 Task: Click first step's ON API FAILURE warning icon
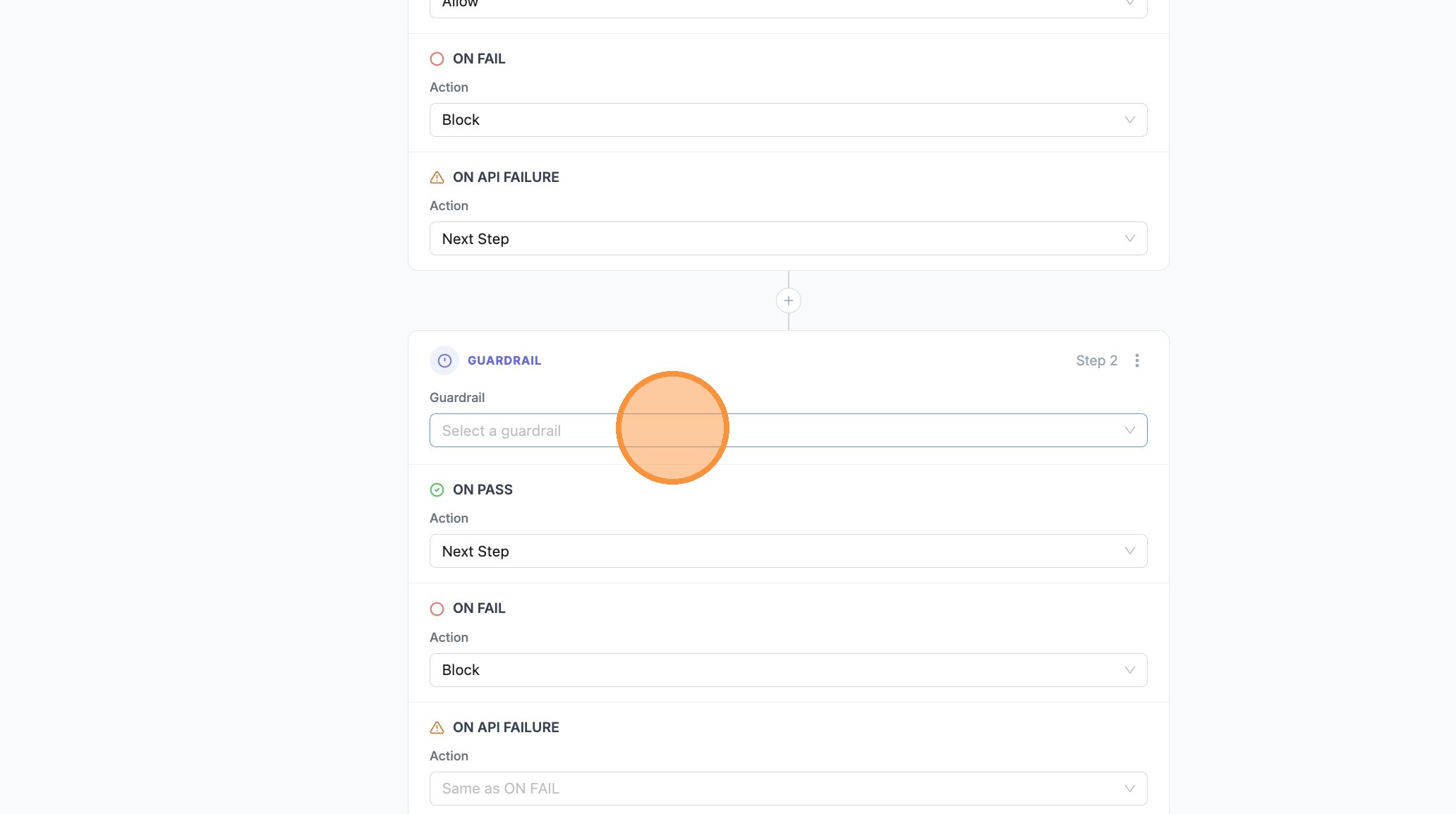[437, 178]
